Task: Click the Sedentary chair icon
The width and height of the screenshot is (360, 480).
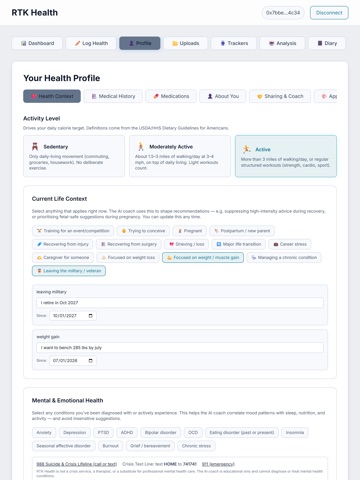Action: (35, 147)
